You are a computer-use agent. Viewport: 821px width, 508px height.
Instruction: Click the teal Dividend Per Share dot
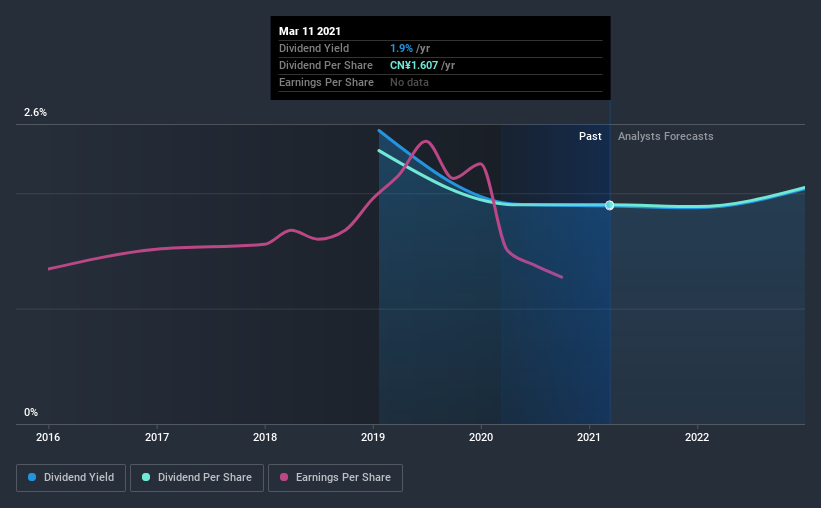click(146, 477)
